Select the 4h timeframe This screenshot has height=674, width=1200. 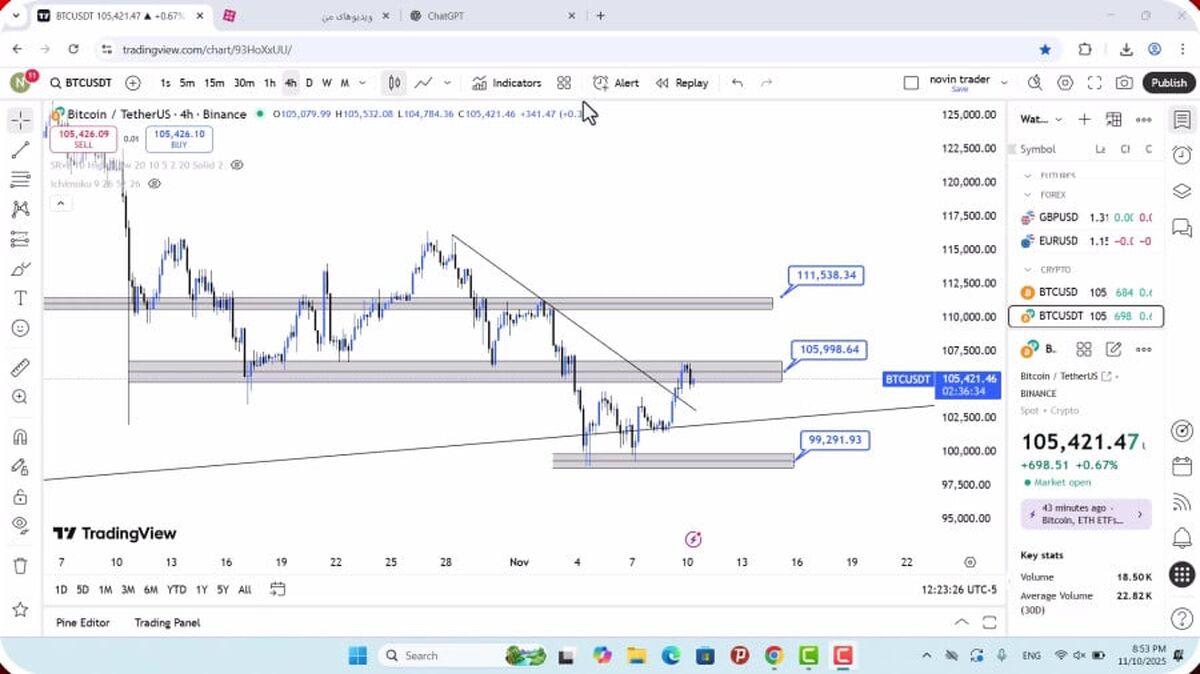(290, 83)
